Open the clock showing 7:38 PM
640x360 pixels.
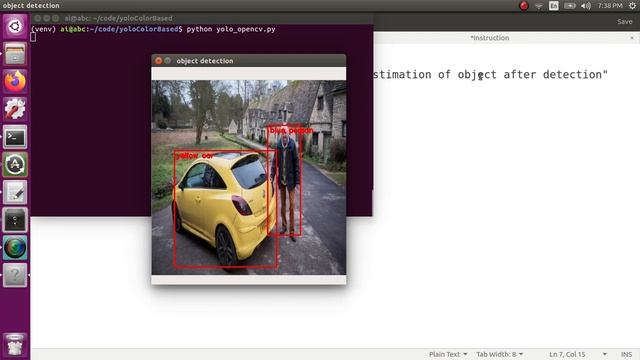[x=610, y=6]
